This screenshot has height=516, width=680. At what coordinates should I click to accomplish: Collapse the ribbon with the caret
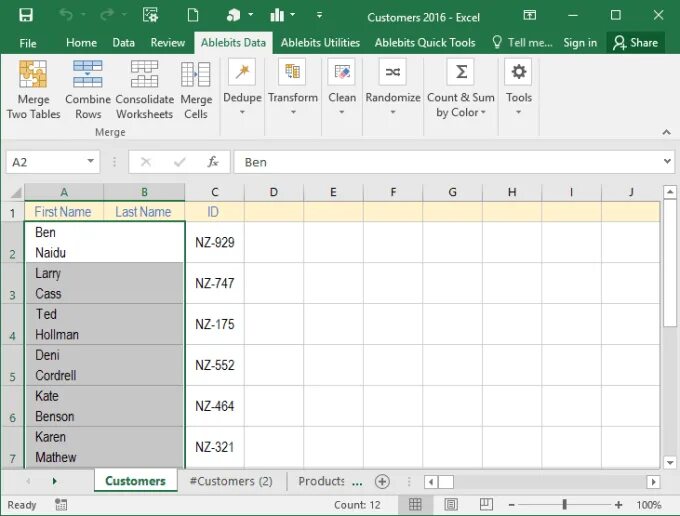[x=667, y=132]
